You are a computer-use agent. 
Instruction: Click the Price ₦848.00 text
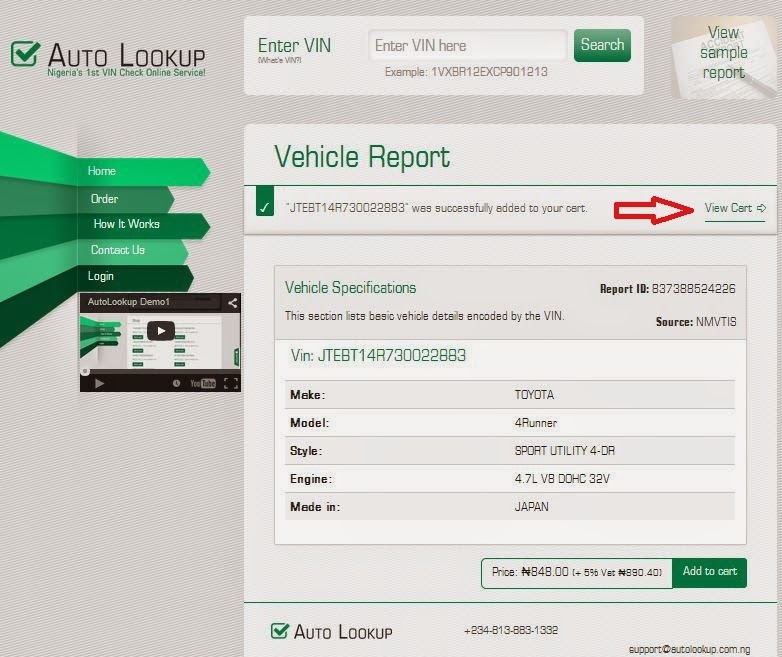[530, 572]
